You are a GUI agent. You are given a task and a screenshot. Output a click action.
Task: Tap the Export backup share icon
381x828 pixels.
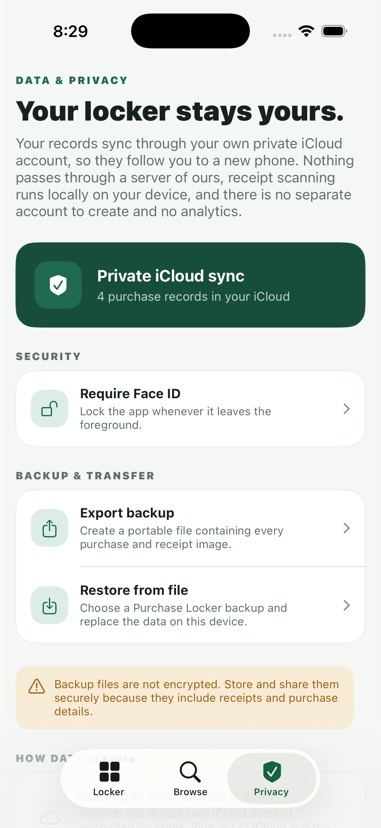coord(50,528)
